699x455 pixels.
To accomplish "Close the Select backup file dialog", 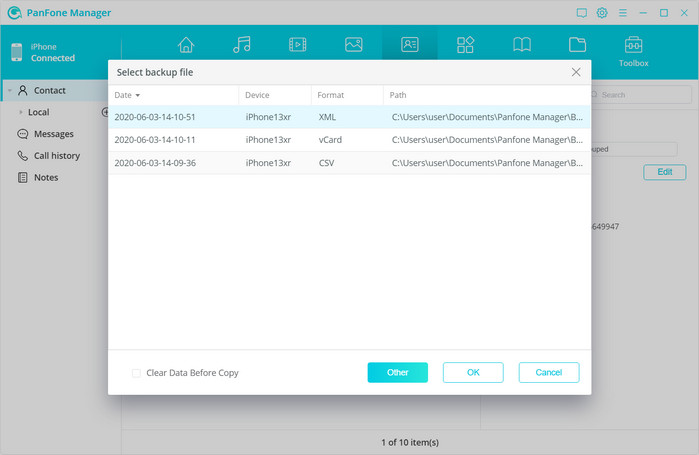I will (x=576, y=72).
